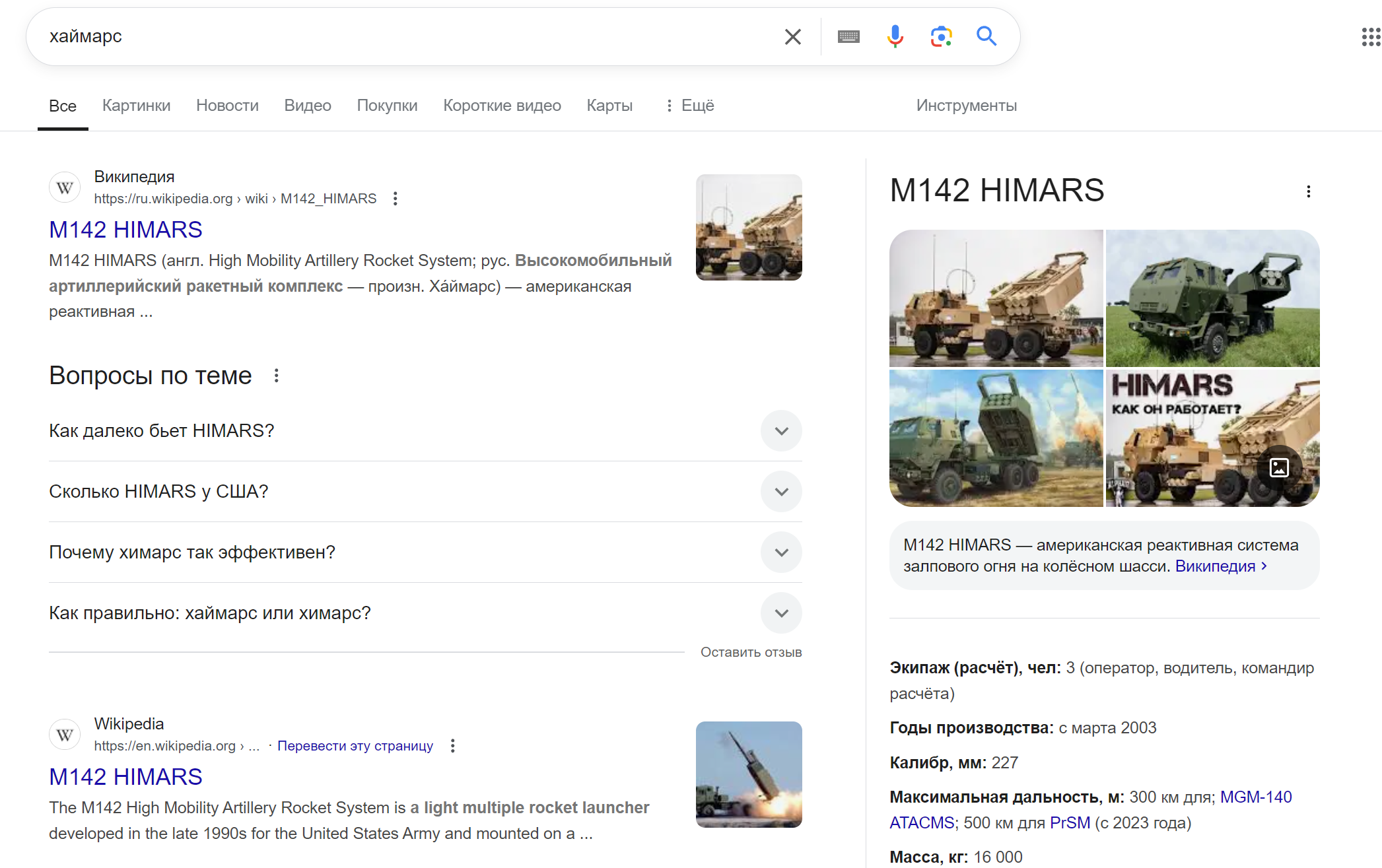The width and height of the screenshot is (1382, 868).
Task: Expand the question Как правильно: хаймарс или химарс?
Action: point(425,613)
